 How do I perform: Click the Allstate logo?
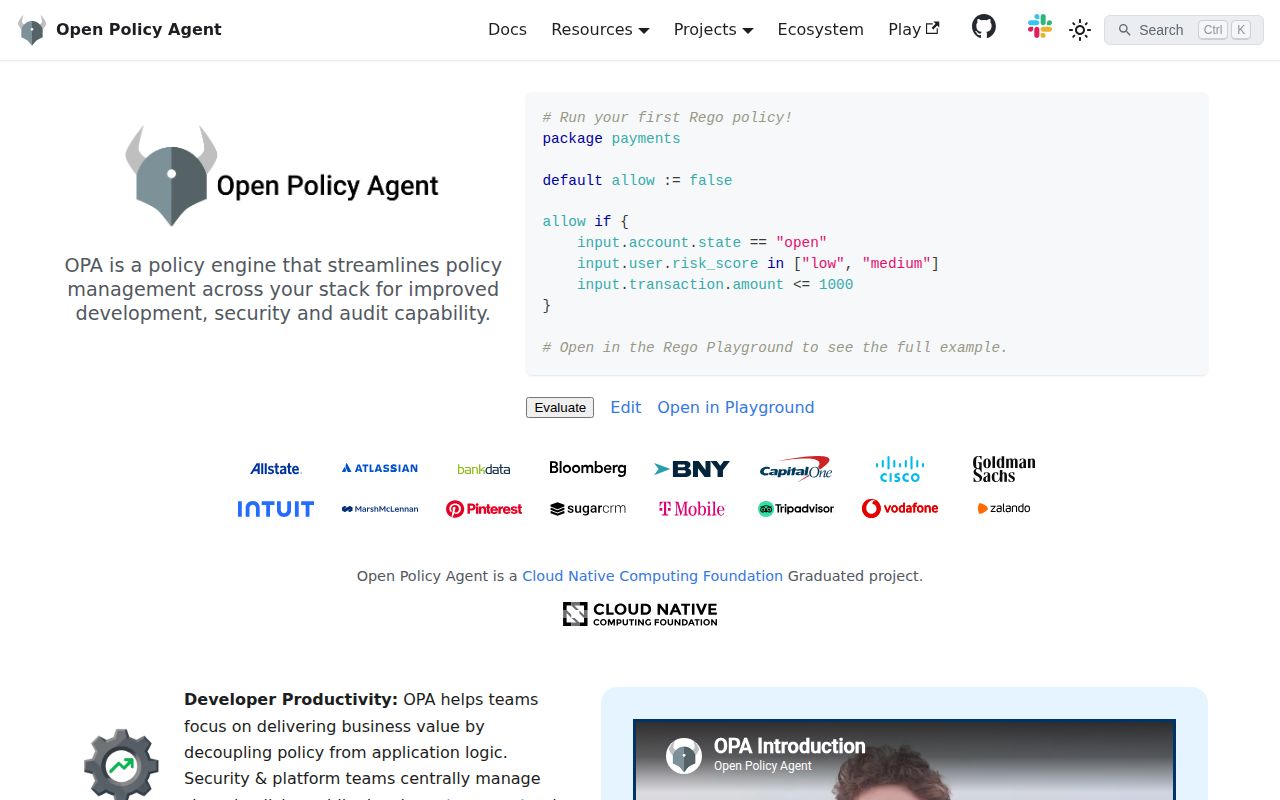click(275, 468)
